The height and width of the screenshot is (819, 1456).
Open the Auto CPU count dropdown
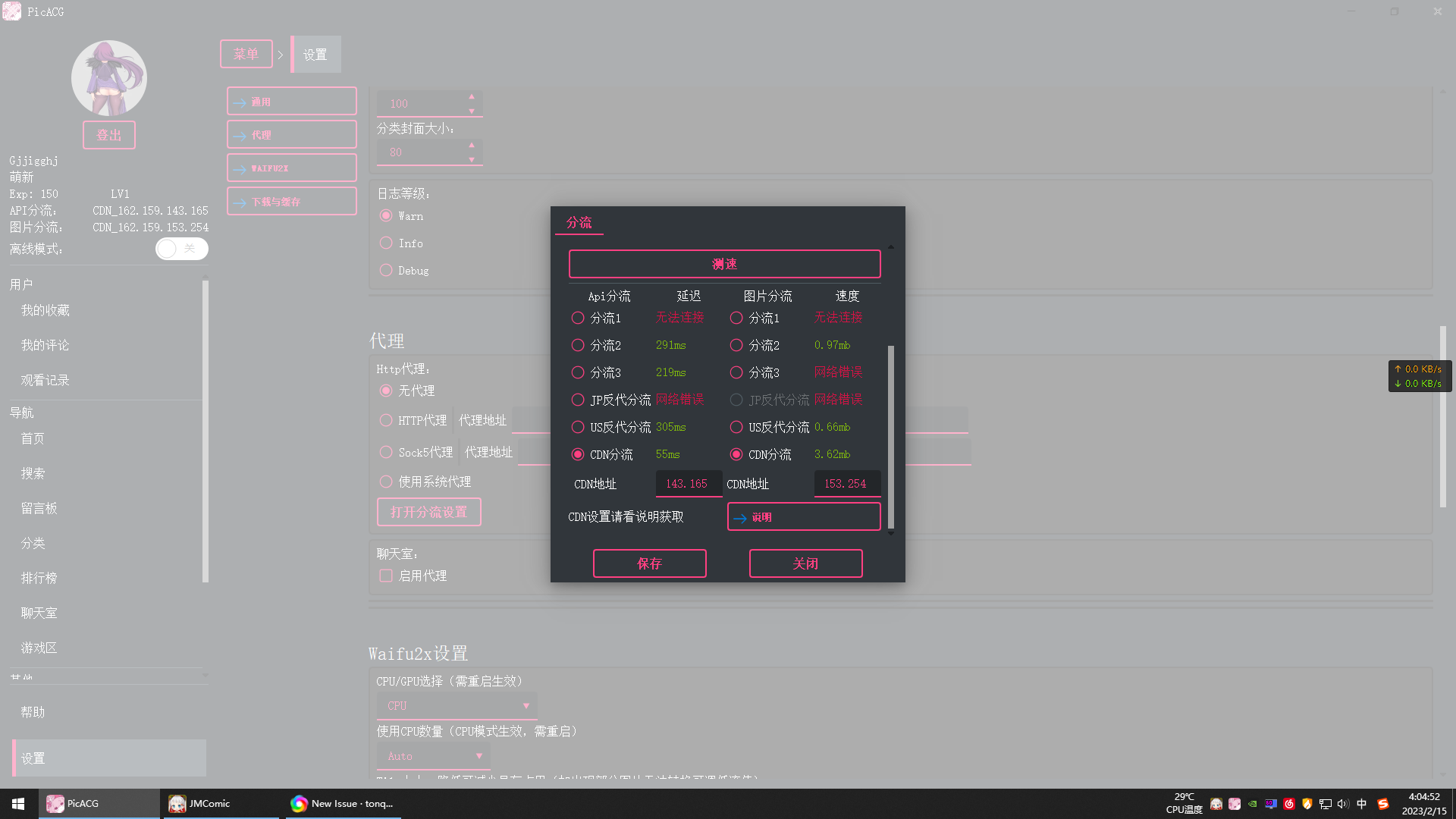tap(434, 756)
